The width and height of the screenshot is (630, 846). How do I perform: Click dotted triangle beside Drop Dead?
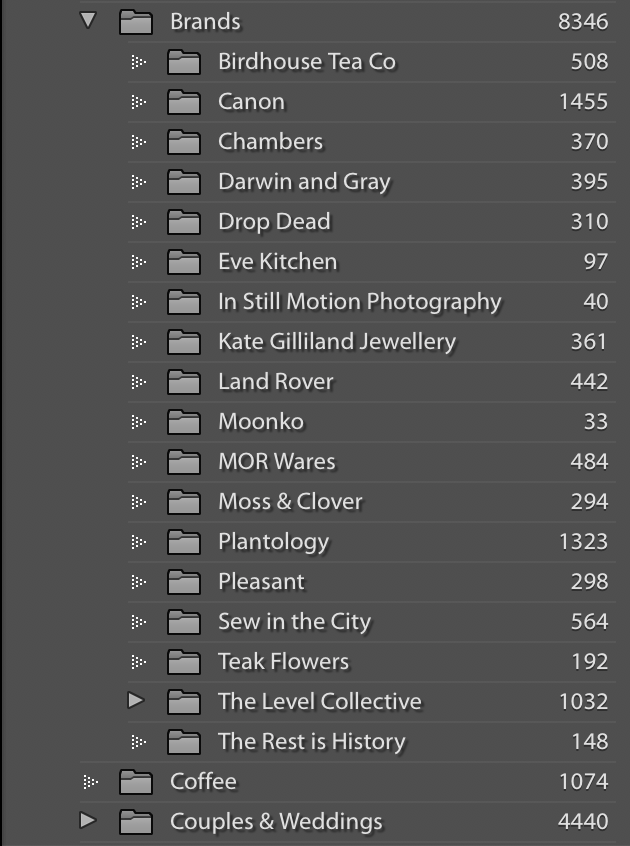tap(139, 222)
